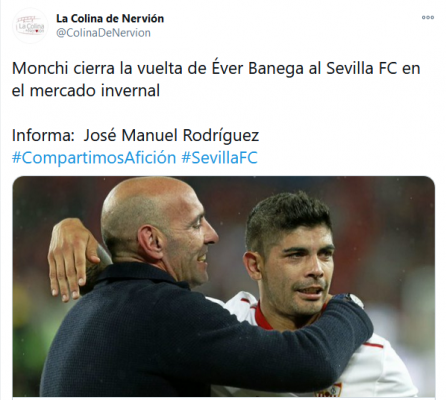The height and width of the screenshot is (400, 446).
Task: Open the tweet's three-dot more options menu
Action: (428, 17)
